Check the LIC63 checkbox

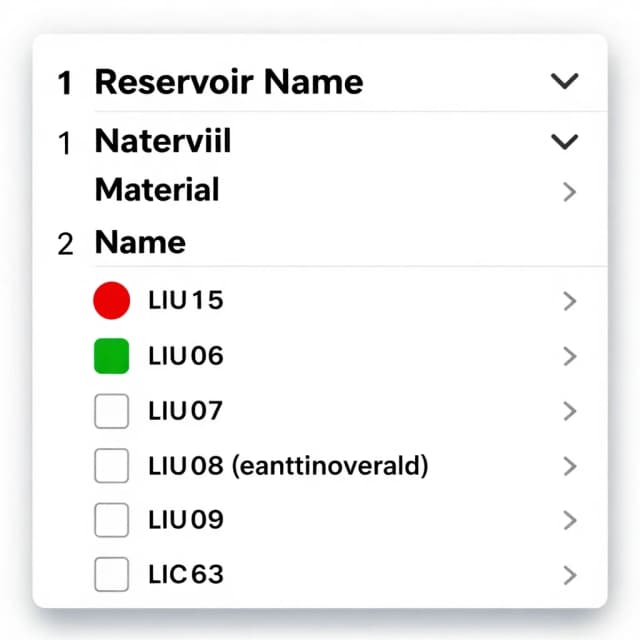click(x=111, y=574)
